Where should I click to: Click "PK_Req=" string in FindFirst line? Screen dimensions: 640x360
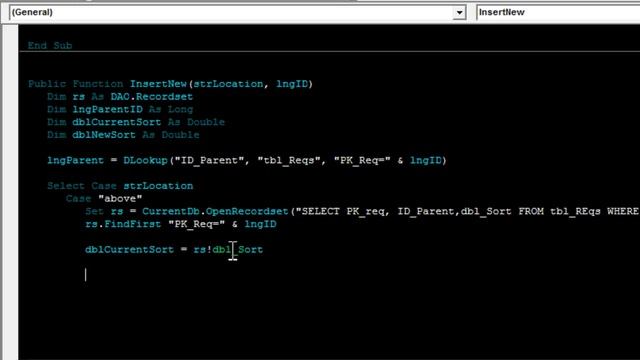197,224
